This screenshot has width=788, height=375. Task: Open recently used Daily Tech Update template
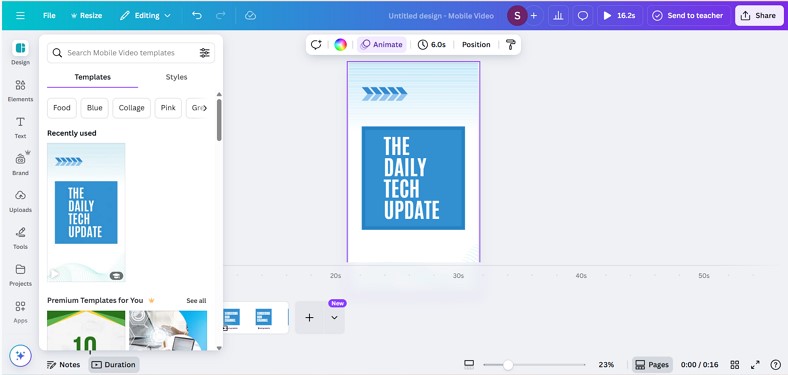pos(86,212)
